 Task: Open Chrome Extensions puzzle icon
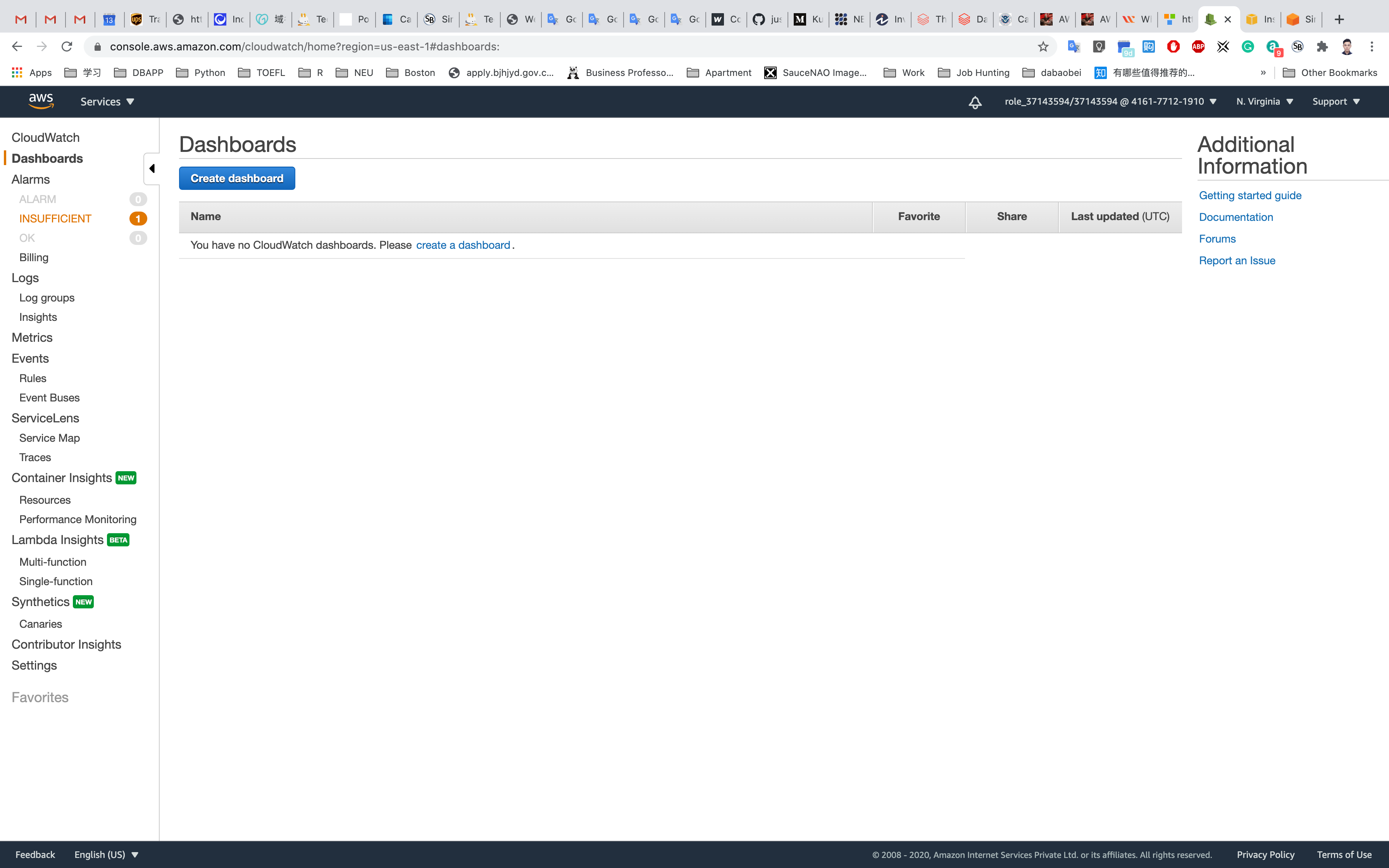[x=1322, y=46]
